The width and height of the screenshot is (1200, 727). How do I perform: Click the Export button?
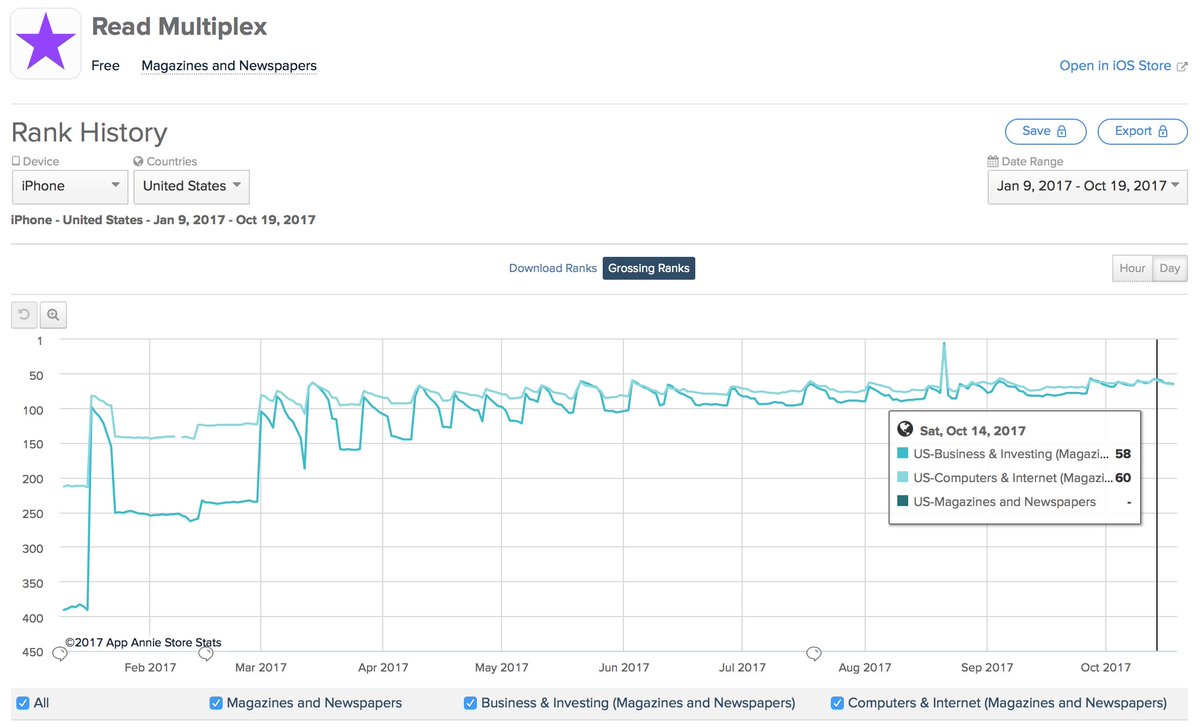tap(1142, 131)
